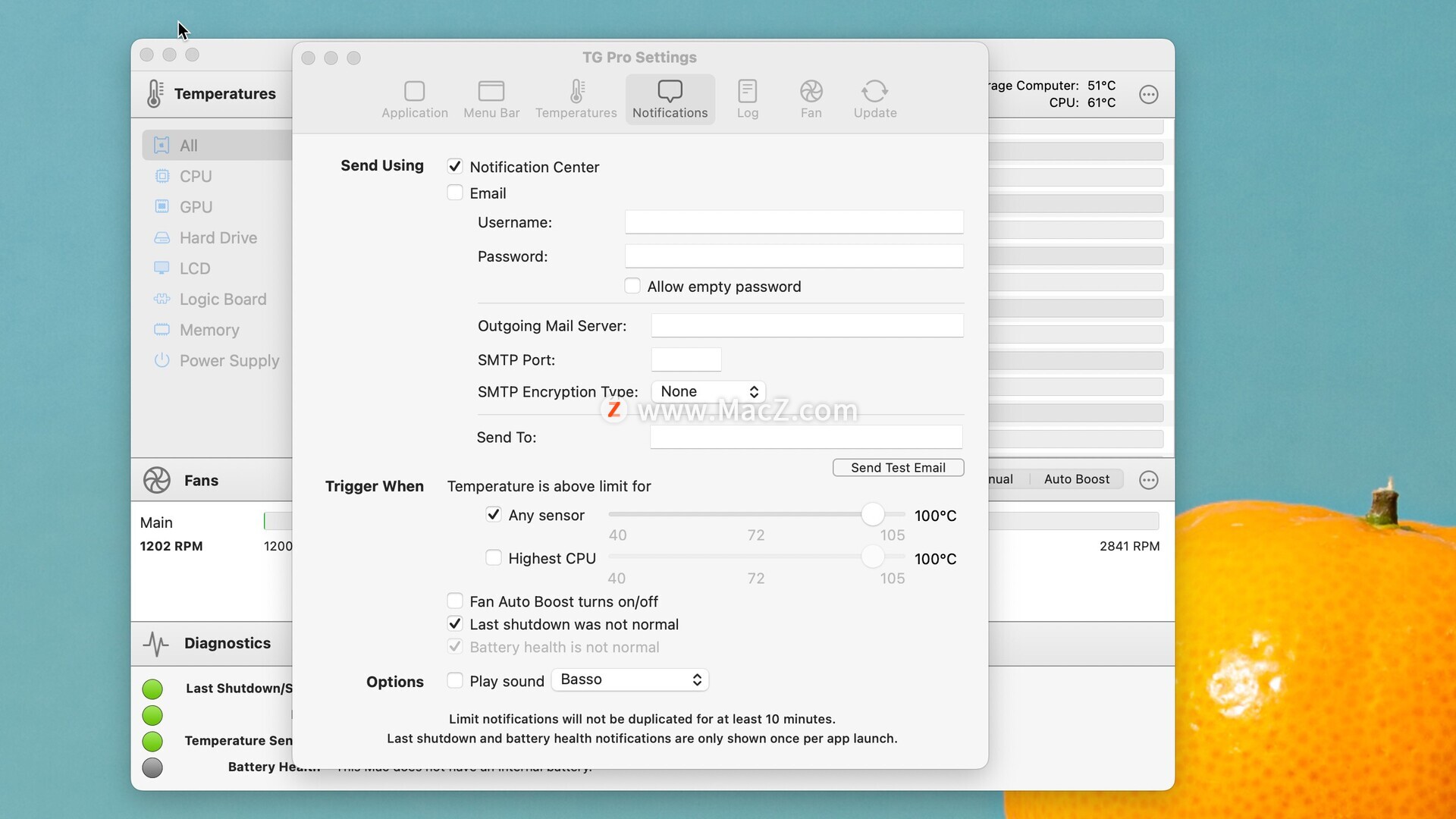The height and width of the screenshot is (819, 1456).
Task: Click the CPU 61°C reading
Action: 1082,102
